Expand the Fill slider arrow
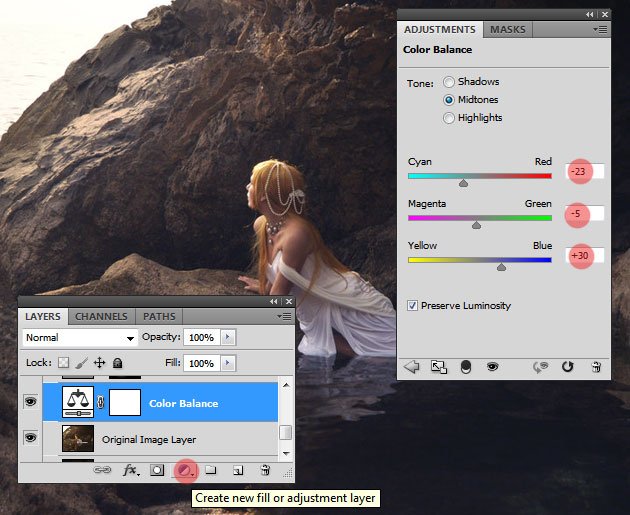This screenshot has height=515, width=630. (228, 363)
